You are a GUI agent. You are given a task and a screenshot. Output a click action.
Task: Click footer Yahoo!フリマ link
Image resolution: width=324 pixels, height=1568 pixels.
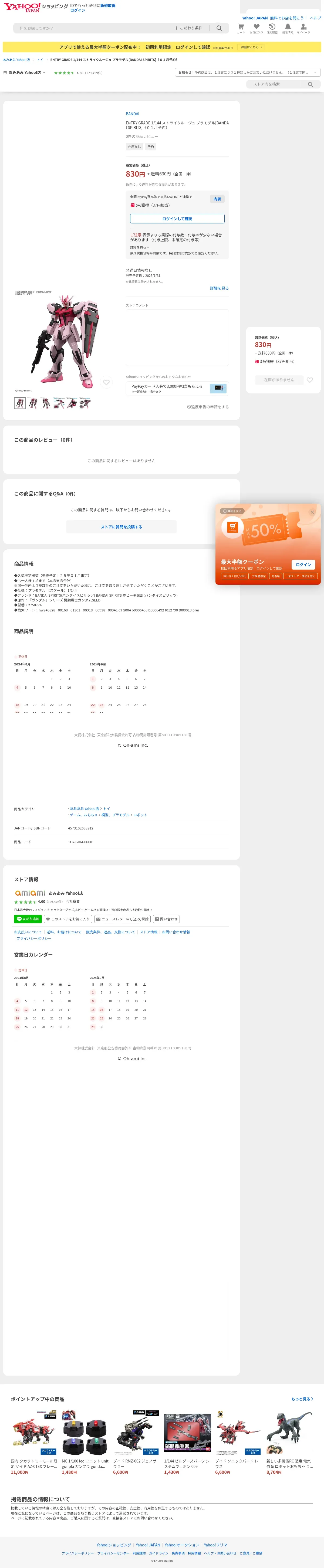[215, 1545]
